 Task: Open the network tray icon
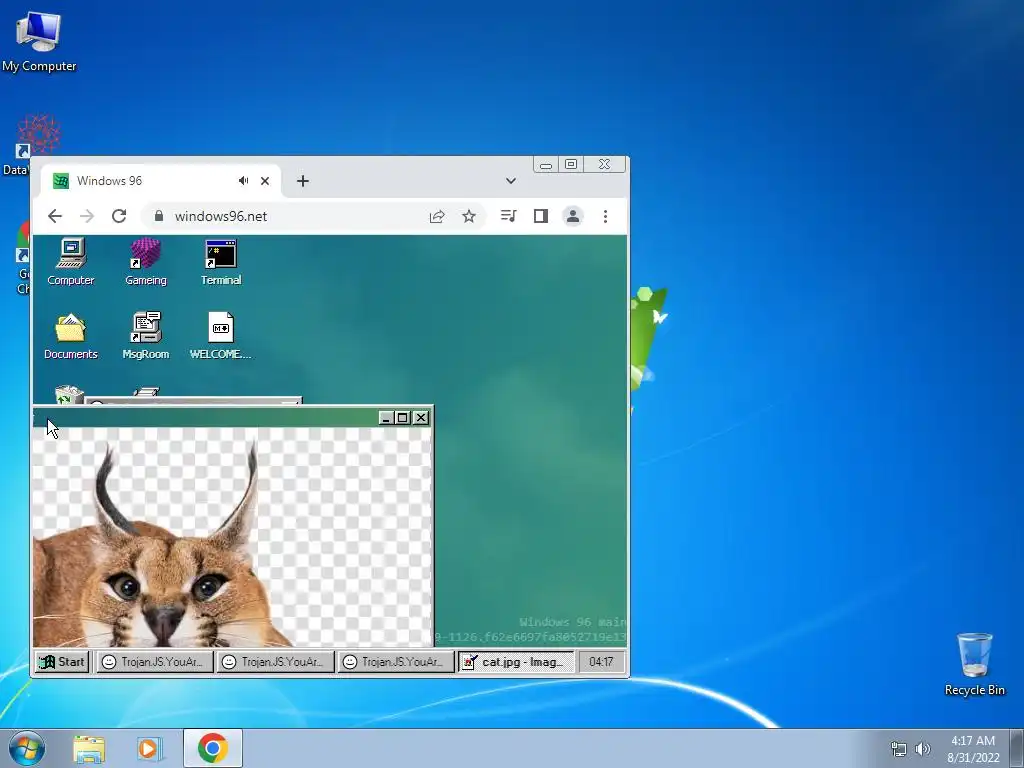point(899,749)
